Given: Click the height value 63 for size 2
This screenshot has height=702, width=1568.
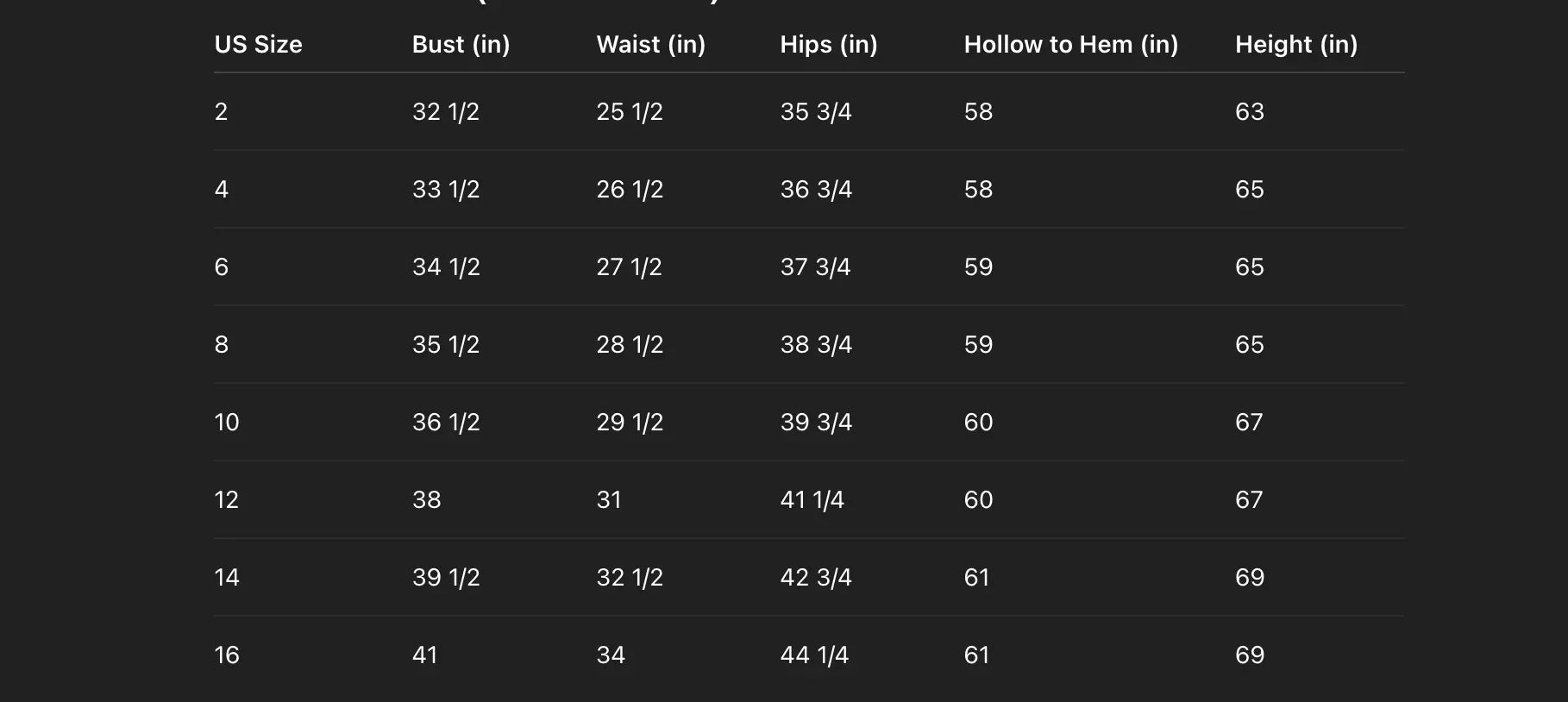Looking at the screenshot, I should [x=1249, y=112].
